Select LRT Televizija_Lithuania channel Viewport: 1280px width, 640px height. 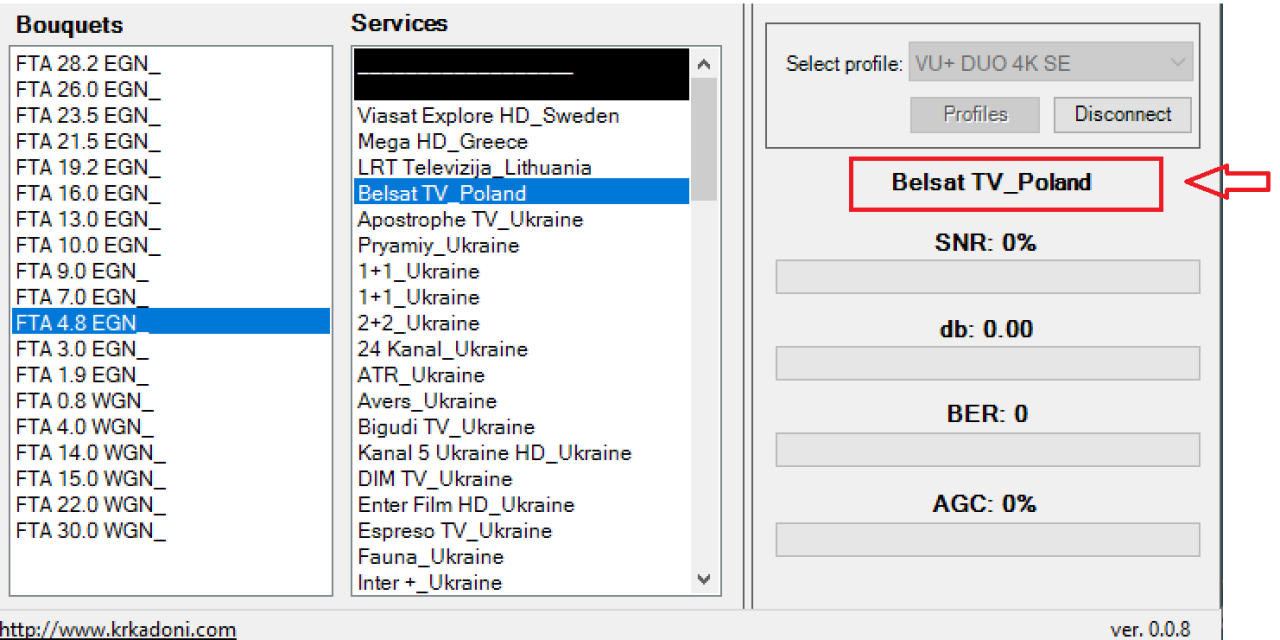coord(474,168)
